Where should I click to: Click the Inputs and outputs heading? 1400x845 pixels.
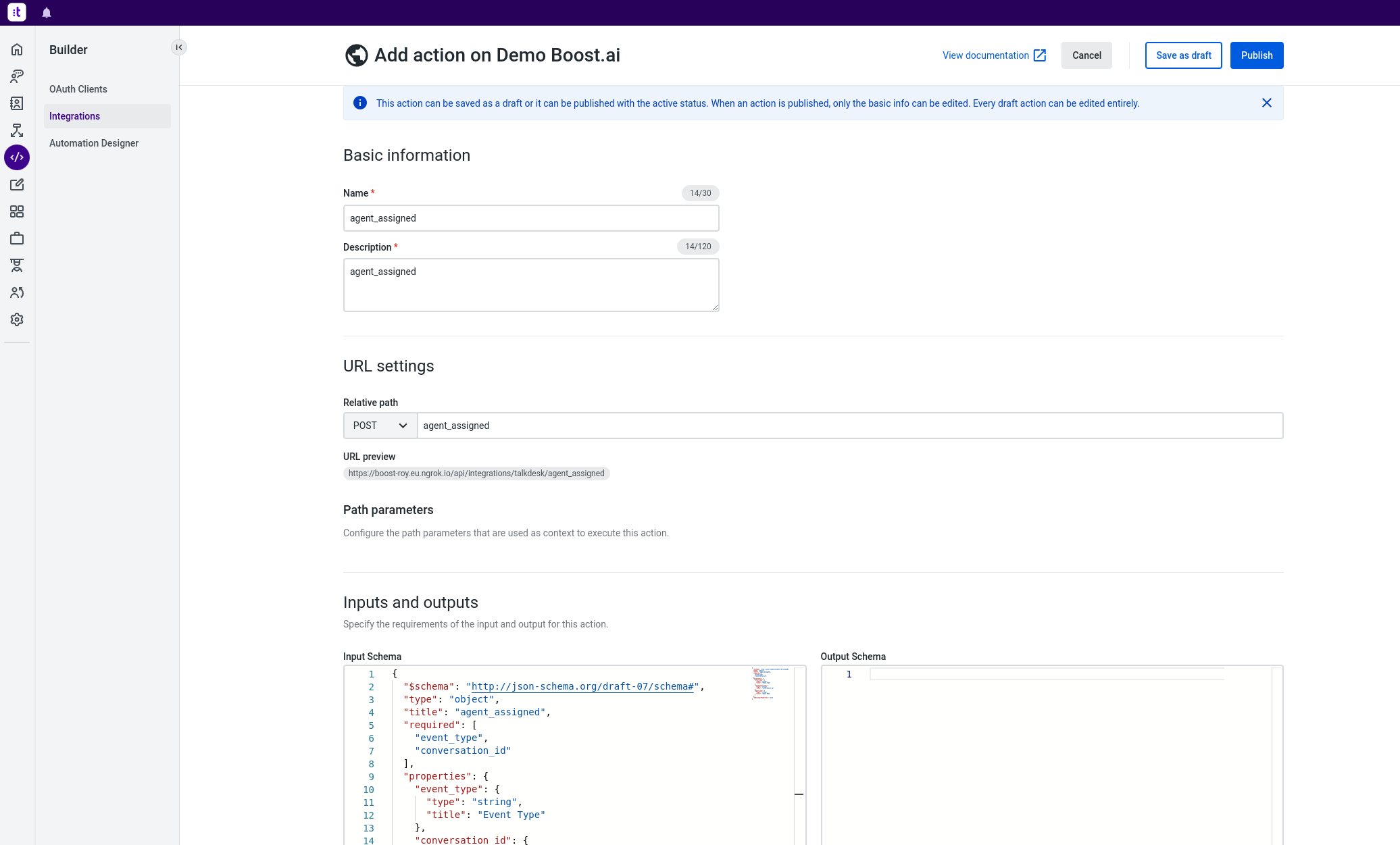(411, 603)
